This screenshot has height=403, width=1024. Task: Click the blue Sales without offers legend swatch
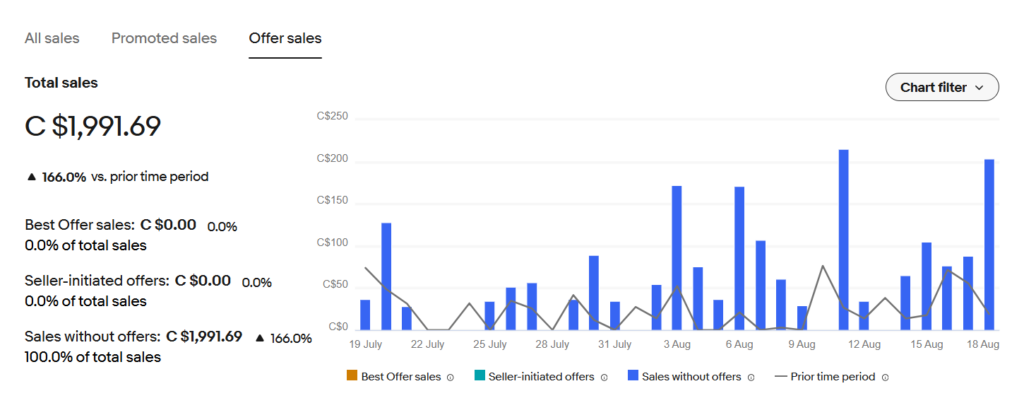[x=633, y=376]
